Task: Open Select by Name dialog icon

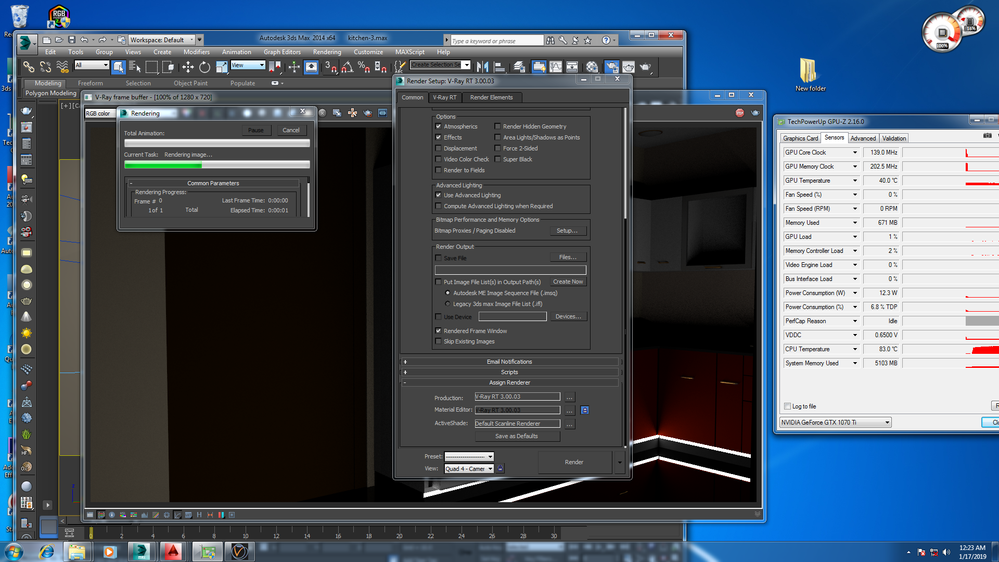Action: point(135,66)
